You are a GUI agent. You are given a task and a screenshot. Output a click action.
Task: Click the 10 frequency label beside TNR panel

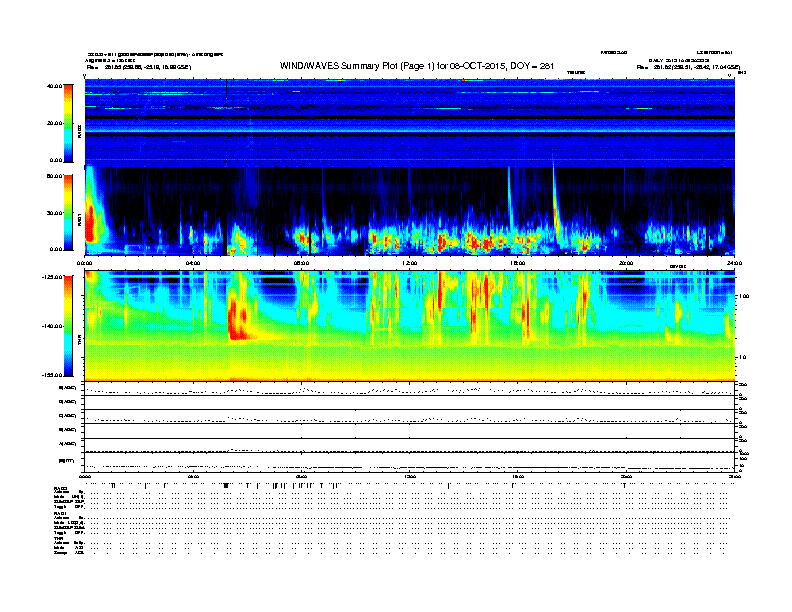742,358
